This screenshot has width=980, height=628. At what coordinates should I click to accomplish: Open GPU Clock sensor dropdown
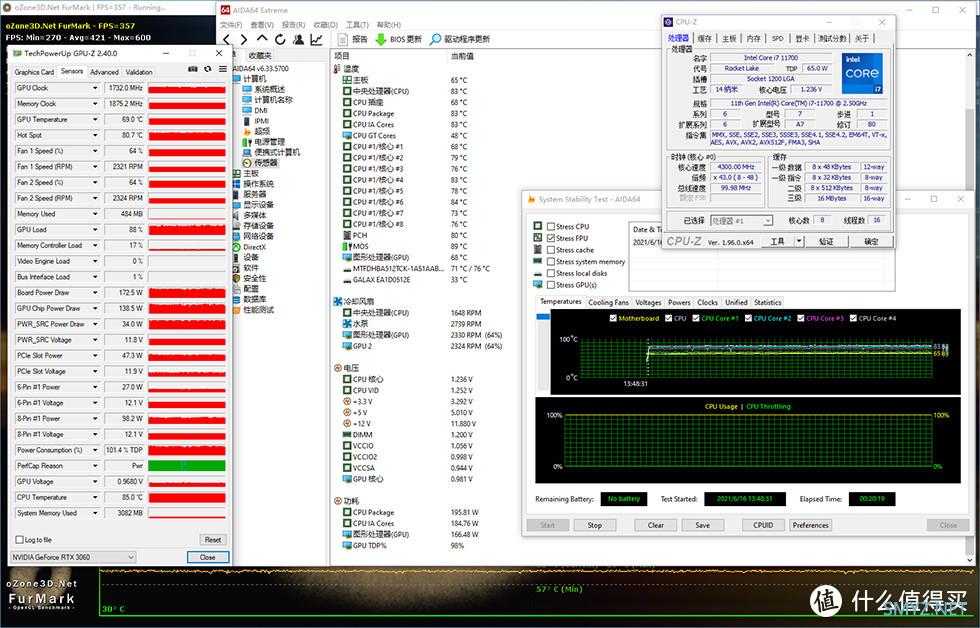point(95,88)
